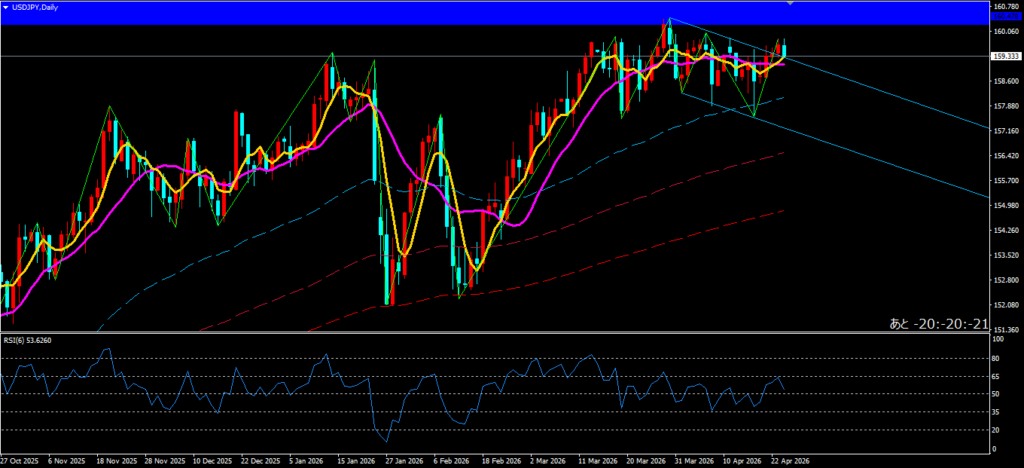Click the RSI(6) 53.6260 indicator label

(29, 340)
